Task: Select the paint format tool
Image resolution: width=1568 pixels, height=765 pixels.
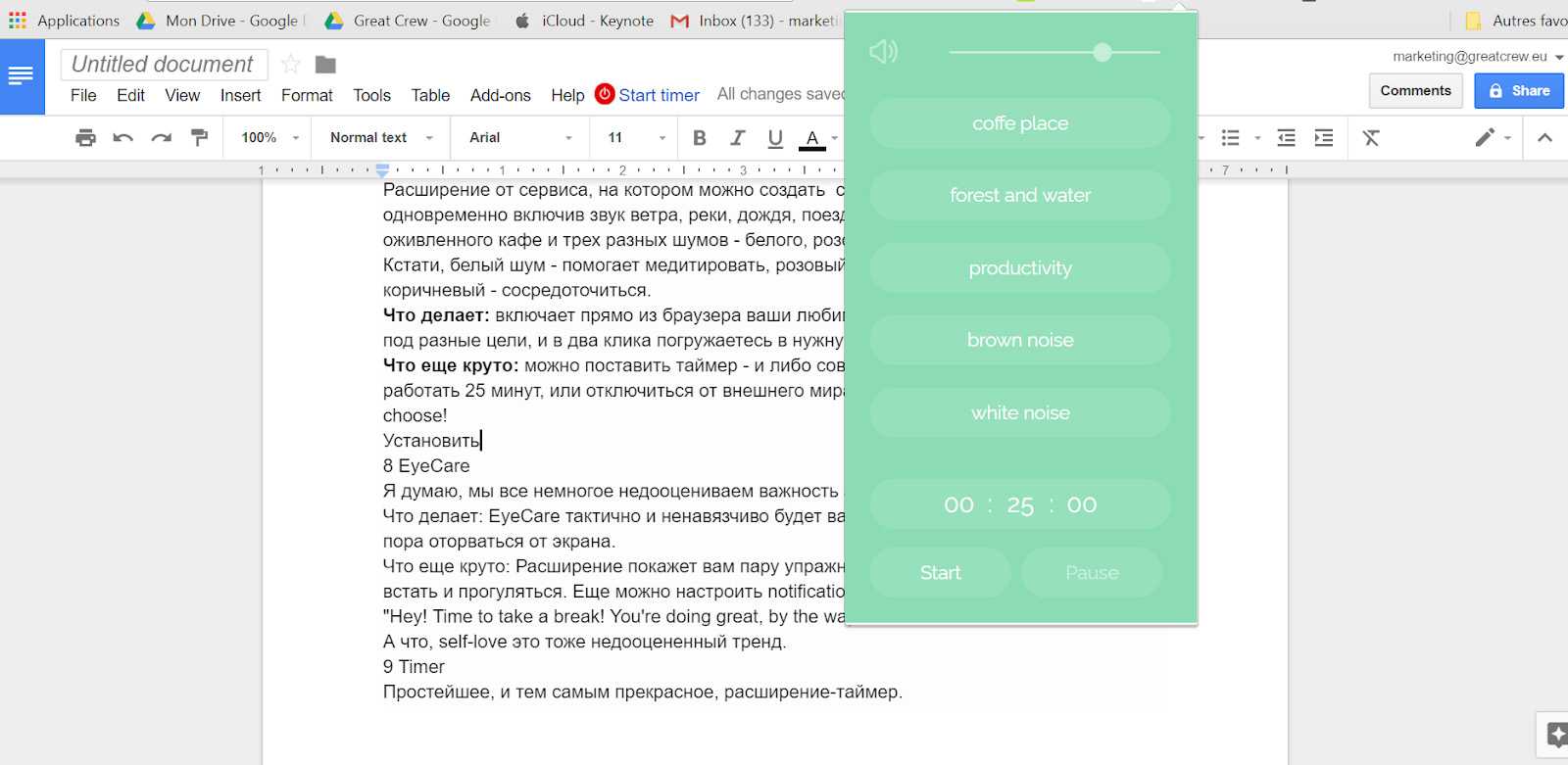Action: pos(199,138)
